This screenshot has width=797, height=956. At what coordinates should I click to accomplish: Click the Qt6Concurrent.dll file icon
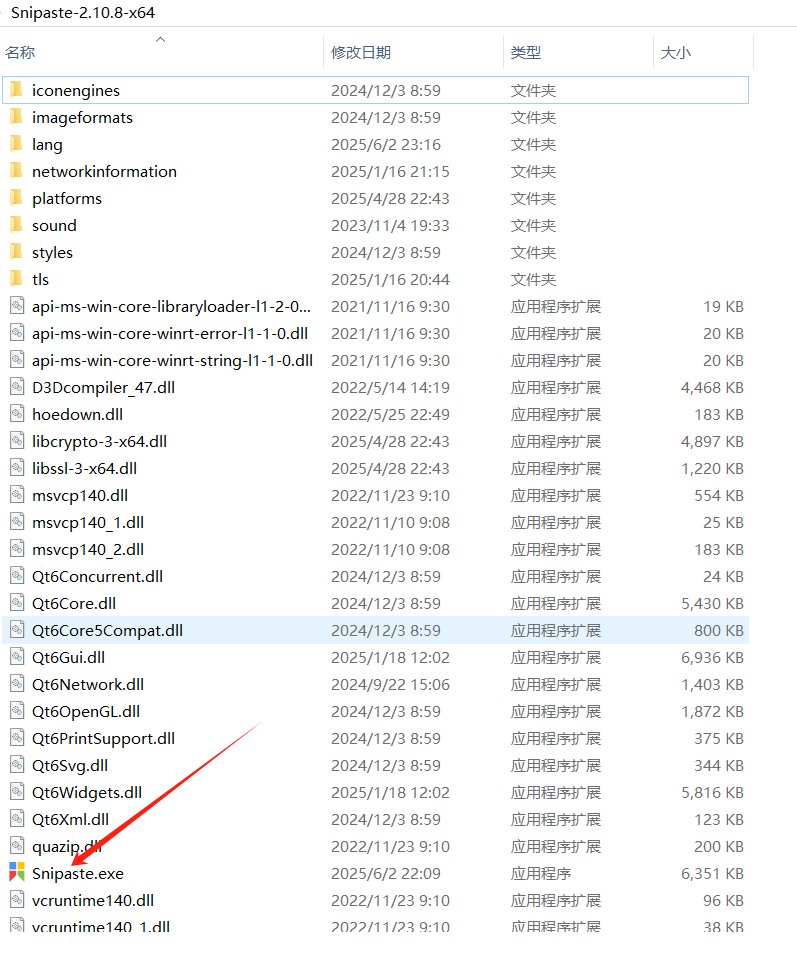[17, 576]
